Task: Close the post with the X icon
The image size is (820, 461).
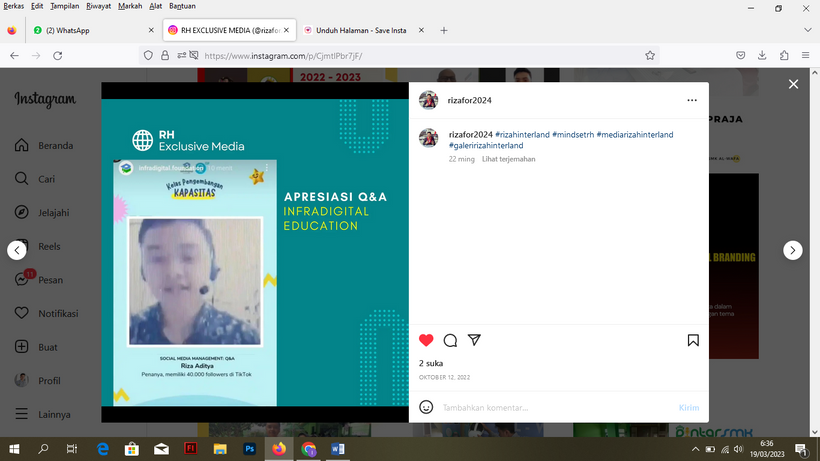Action: point(793,85)
